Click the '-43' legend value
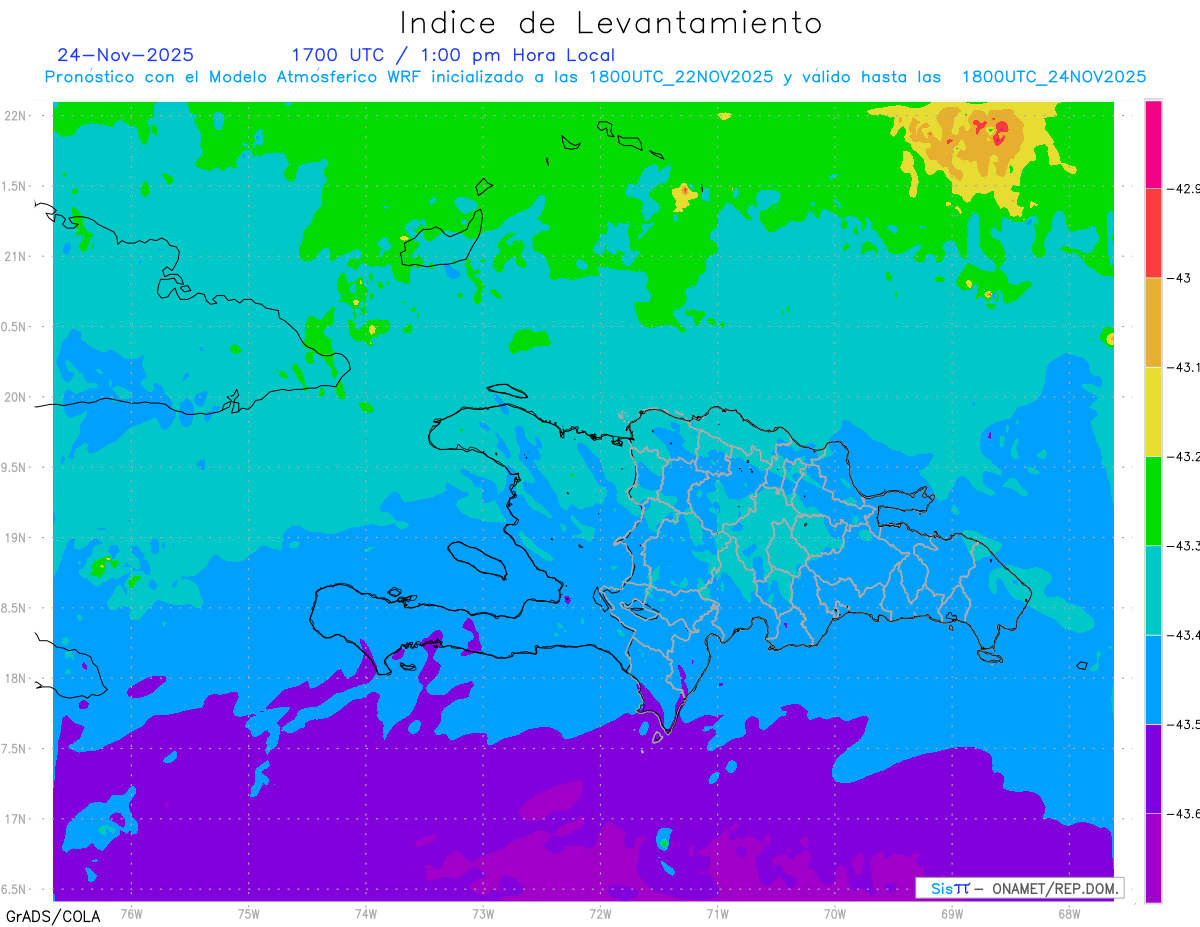Viewport: 1200px width, 927px height. pos(1181,278)
